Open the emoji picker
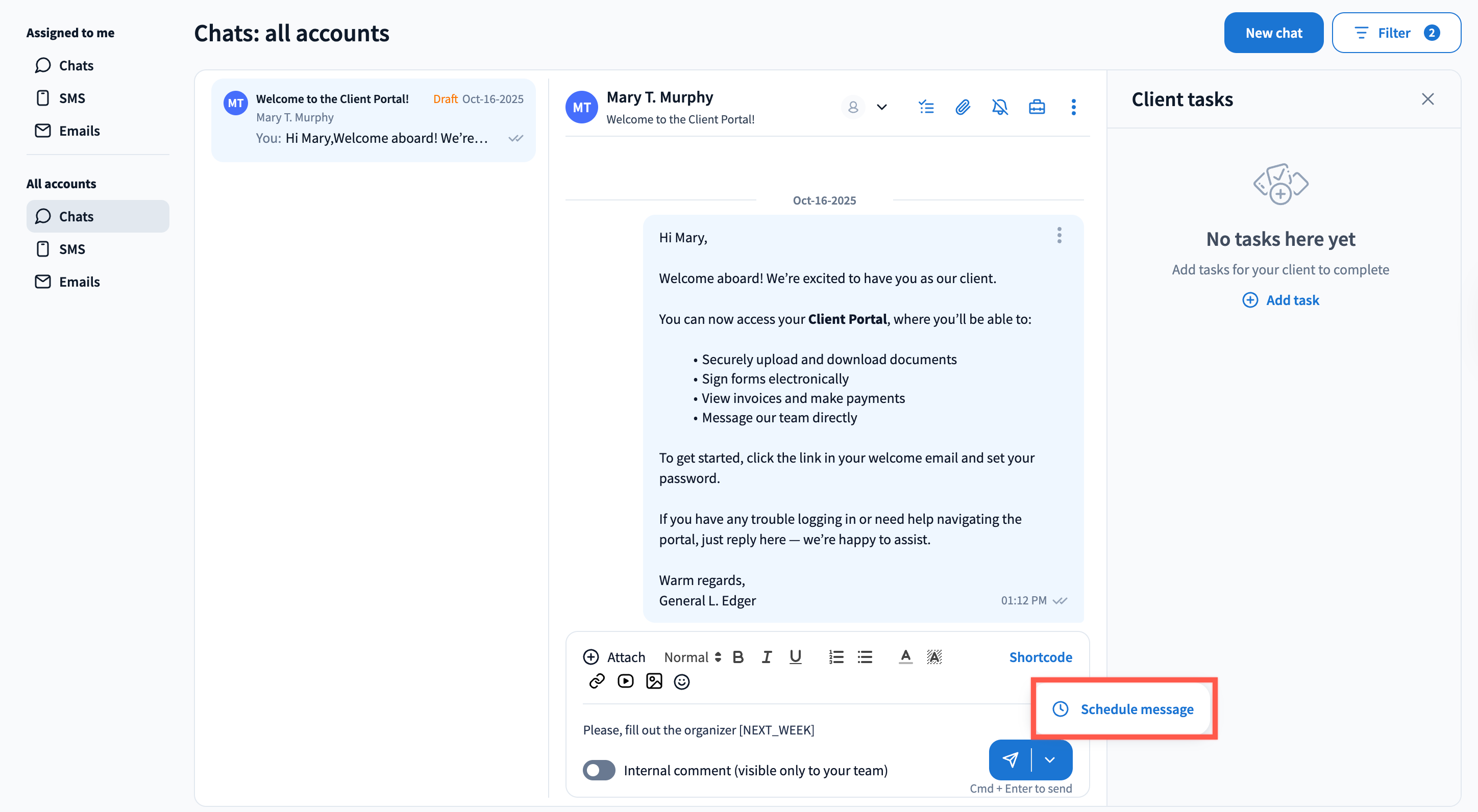Viewport: 1478px width, 812px height. [x=682, y=682]
